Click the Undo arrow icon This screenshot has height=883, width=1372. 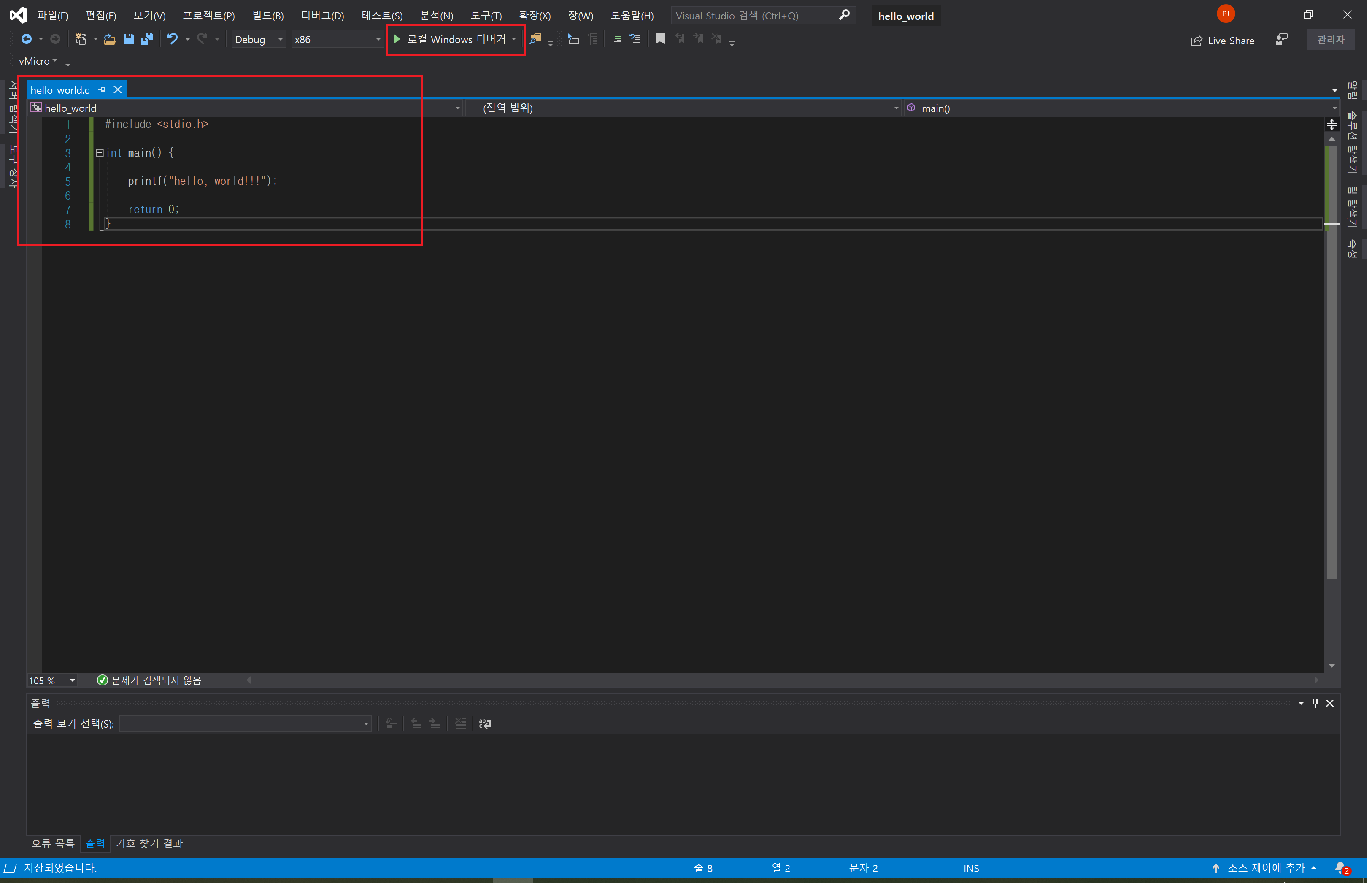[x=172, y=39]
